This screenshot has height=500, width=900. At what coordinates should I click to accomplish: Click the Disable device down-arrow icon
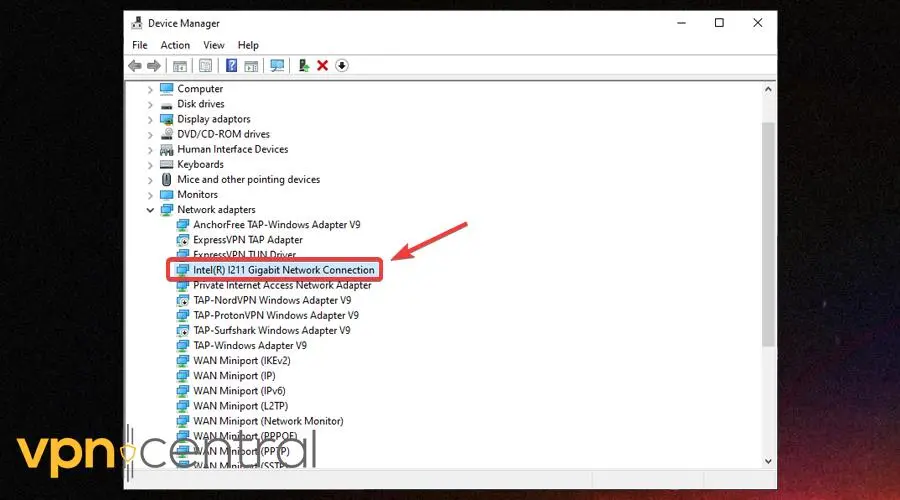point(342,65)
